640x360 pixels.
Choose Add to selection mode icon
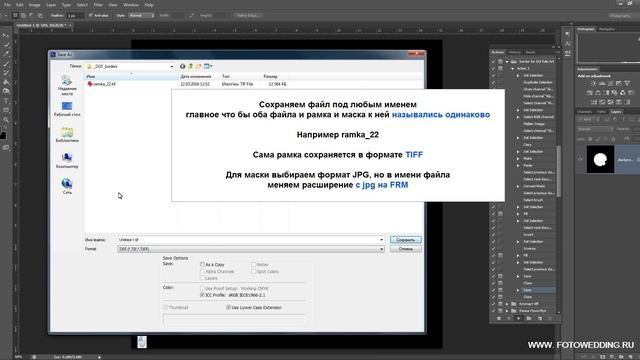coord(23,16)
